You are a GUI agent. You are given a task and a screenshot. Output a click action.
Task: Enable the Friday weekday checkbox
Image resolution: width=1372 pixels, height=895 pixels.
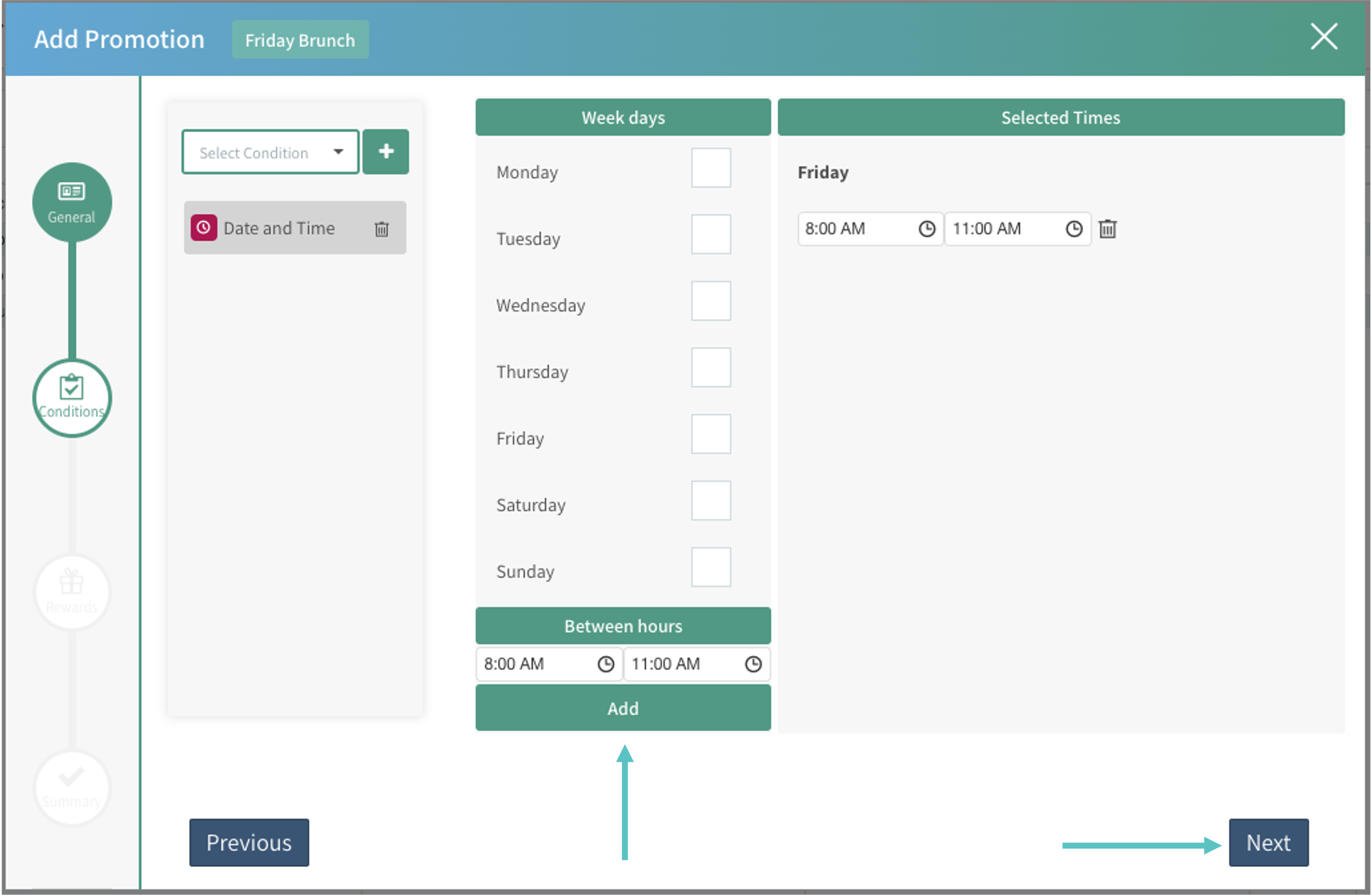click(710, 434)
